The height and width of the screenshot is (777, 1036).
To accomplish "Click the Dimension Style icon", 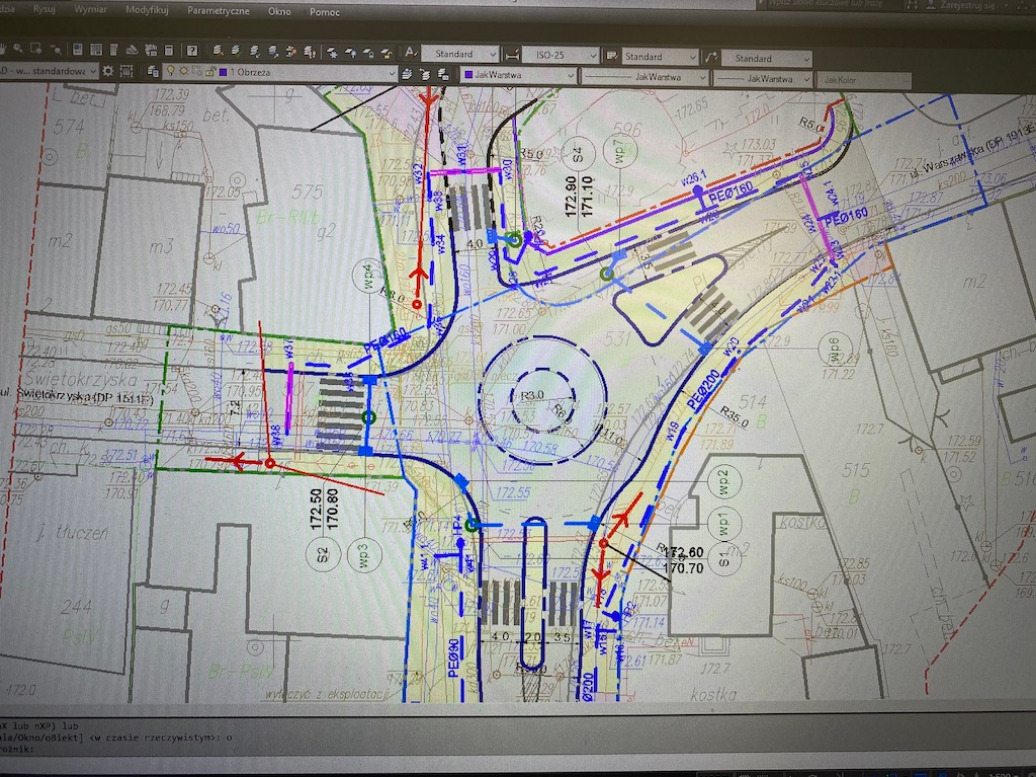I will 511,55.
